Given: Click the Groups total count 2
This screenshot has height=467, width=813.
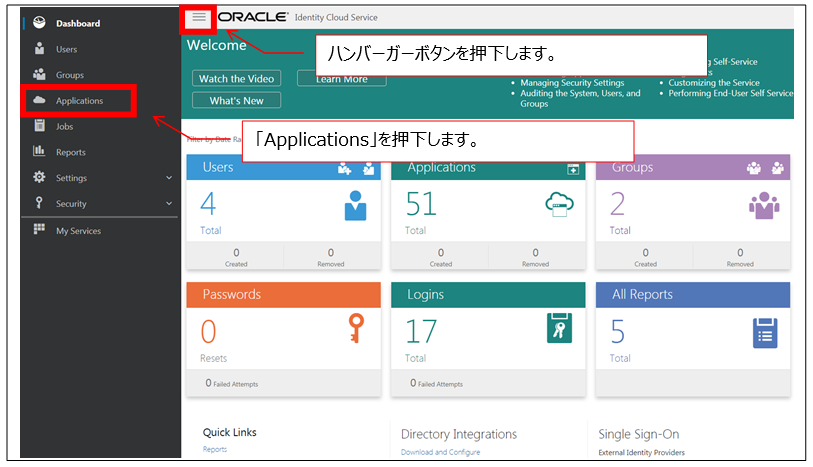Looking at the screenshot, I should point(618,204).
